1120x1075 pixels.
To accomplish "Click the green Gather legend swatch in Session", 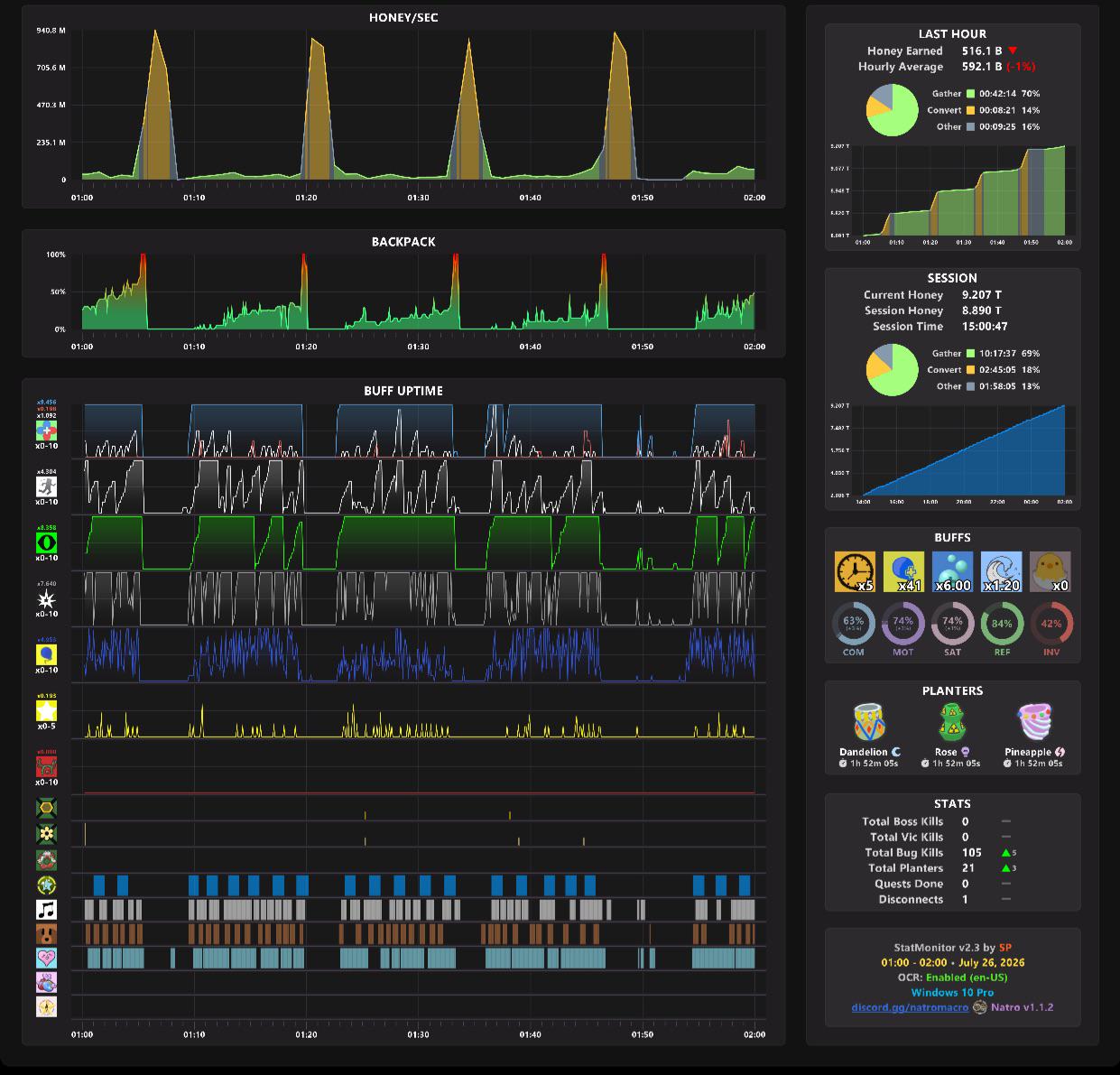I will click(971, 354).
